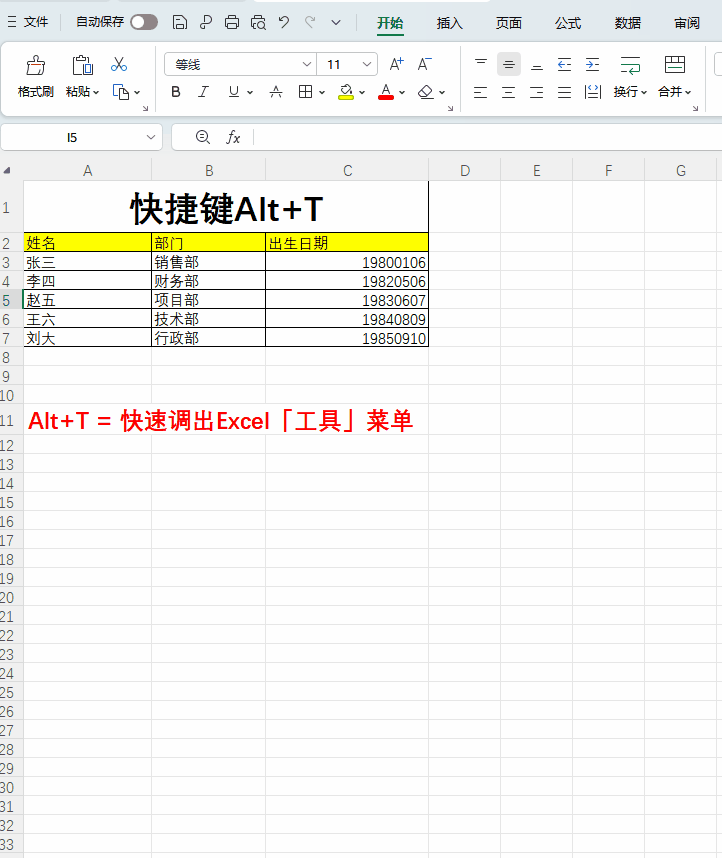The image size is (722, 858).
Task: Expand font color options arrow
Action: click(x=402, y=92)
